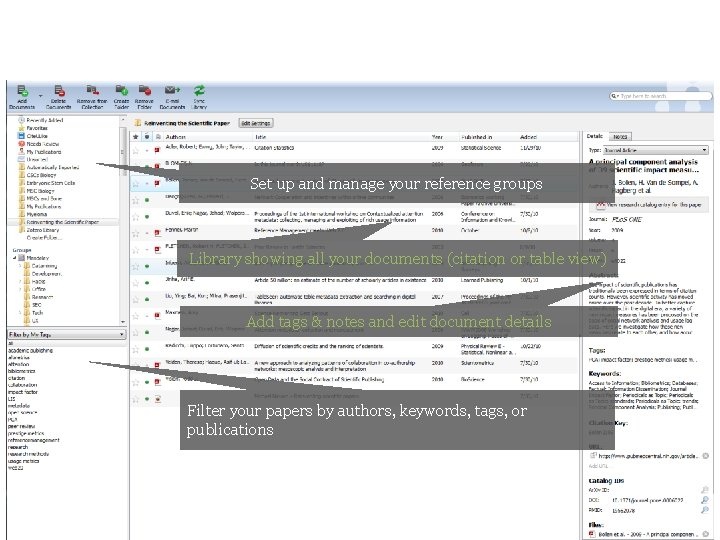The width and height of the screenshot is (720, 540).
Task: Click the Remove Folder toolbar icon
Action: point(144,97)
